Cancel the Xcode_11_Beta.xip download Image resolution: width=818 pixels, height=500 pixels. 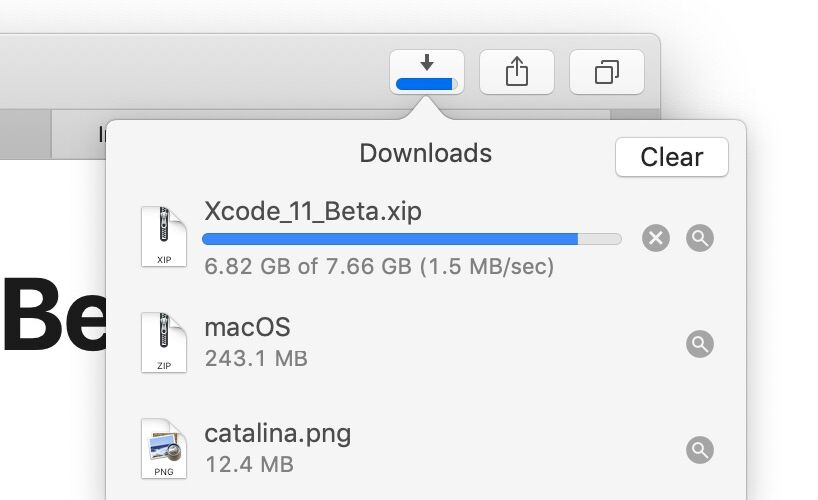(x=656, y=238)
